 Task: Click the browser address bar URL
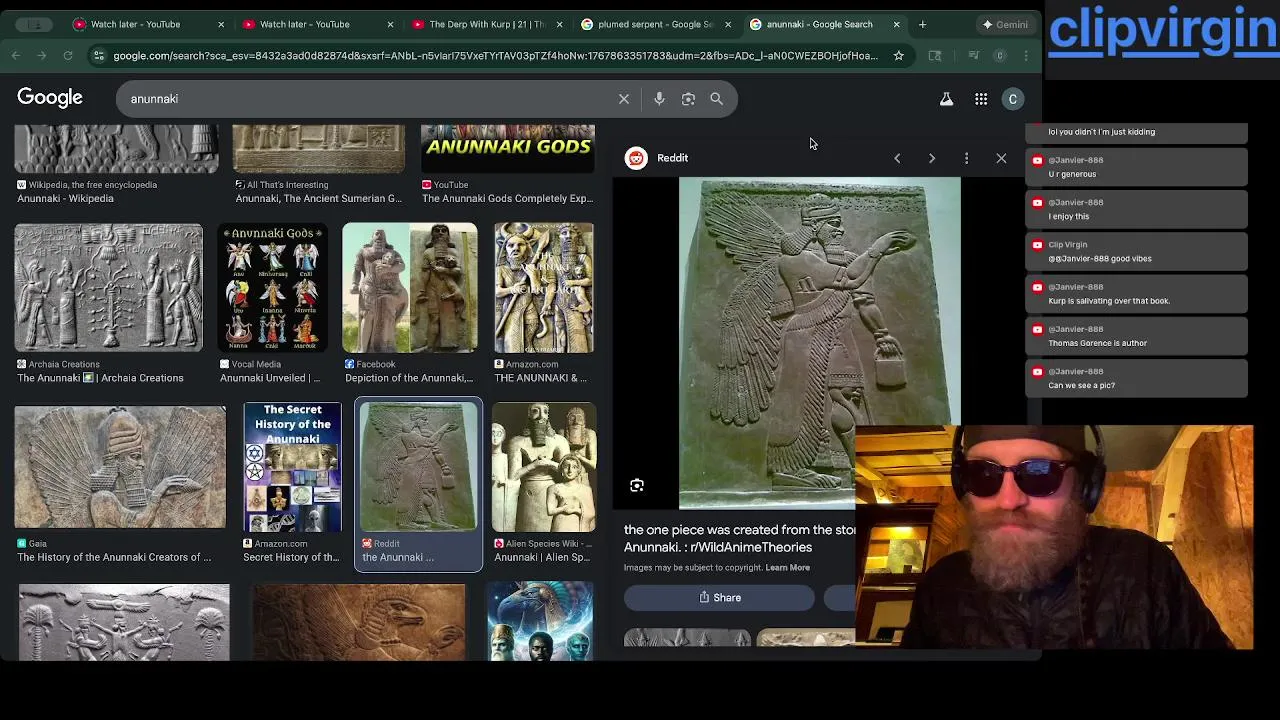point(495,56)
